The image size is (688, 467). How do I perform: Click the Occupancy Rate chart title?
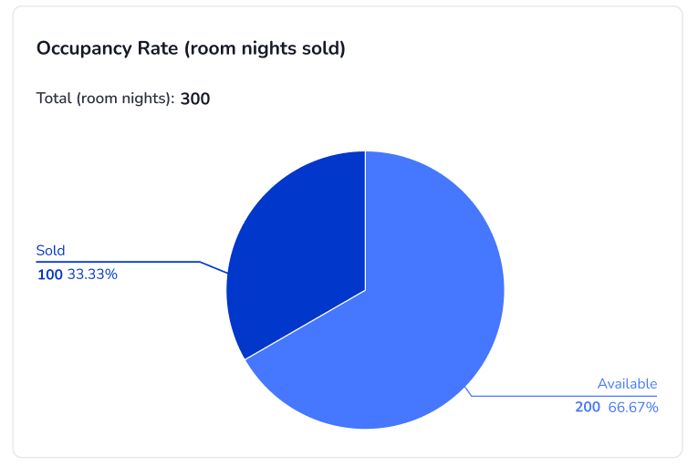pos(190,48)
